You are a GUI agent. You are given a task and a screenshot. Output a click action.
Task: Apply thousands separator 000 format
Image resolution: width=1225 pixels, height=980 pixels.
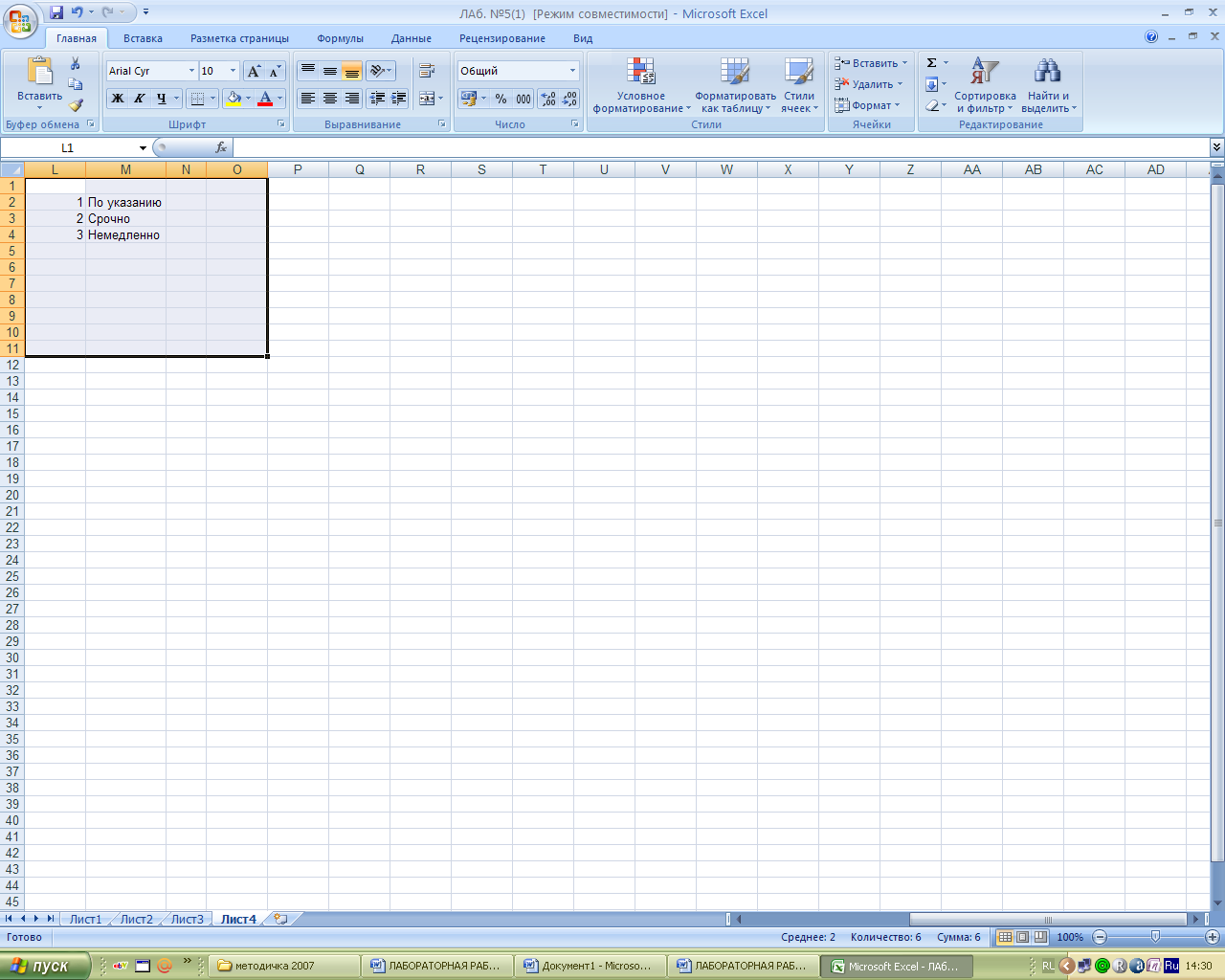point(523,99)
